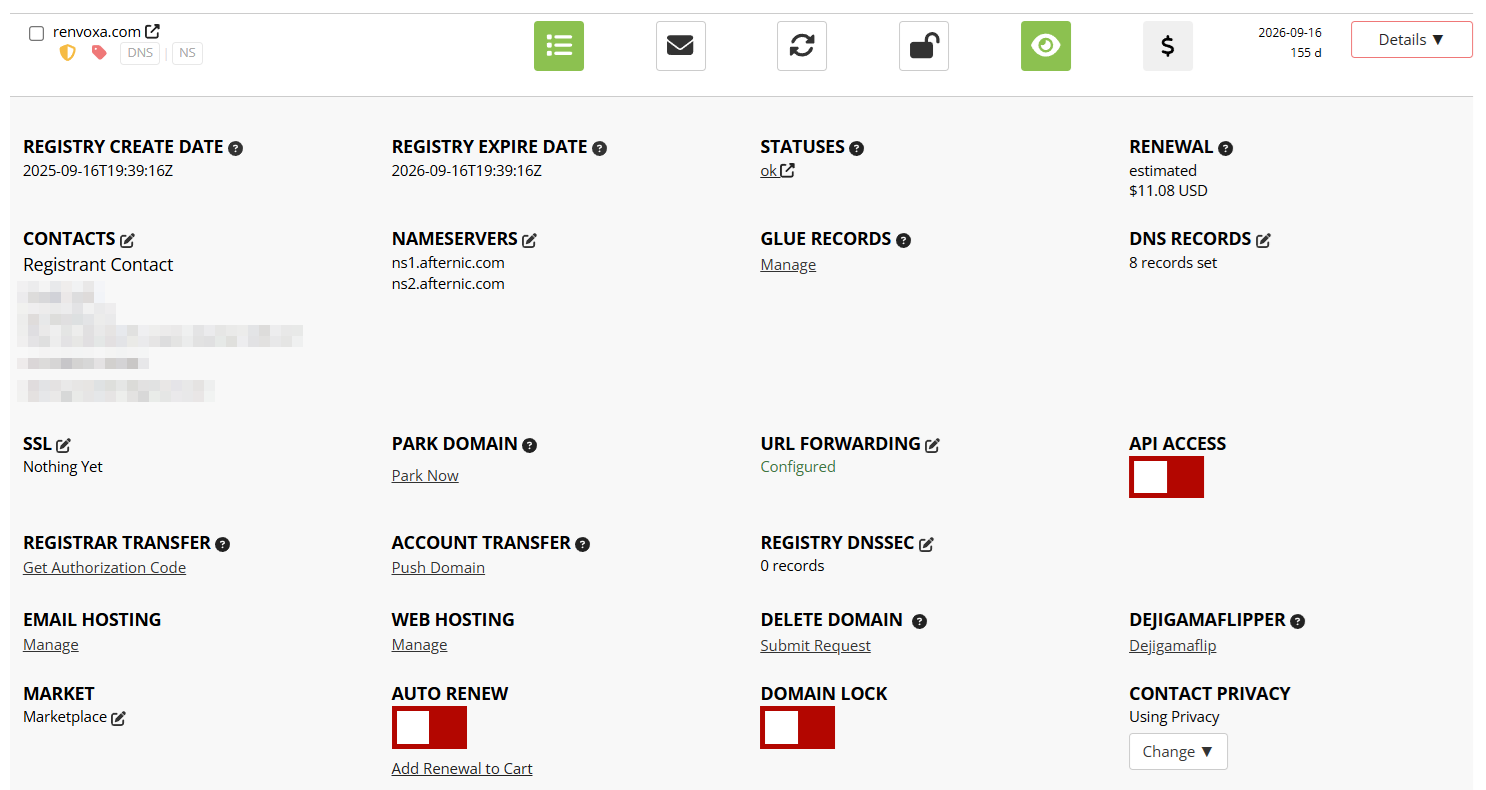Click help icon beside Account Transfer
Image resolution: width=1486 pixels, height=790 pixels.
coord(582,544)
